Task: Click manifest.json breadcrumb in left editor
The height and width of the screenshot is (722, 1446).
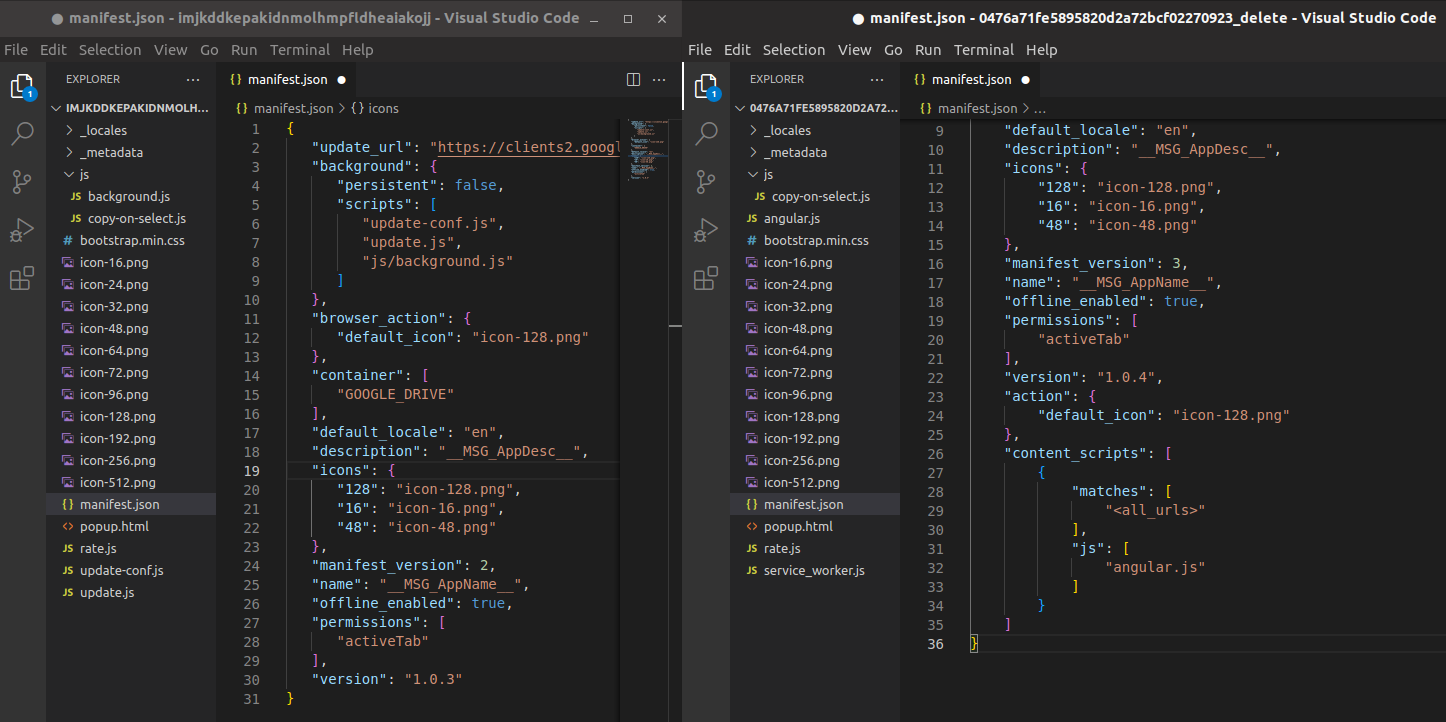Action: click(285, 108)
